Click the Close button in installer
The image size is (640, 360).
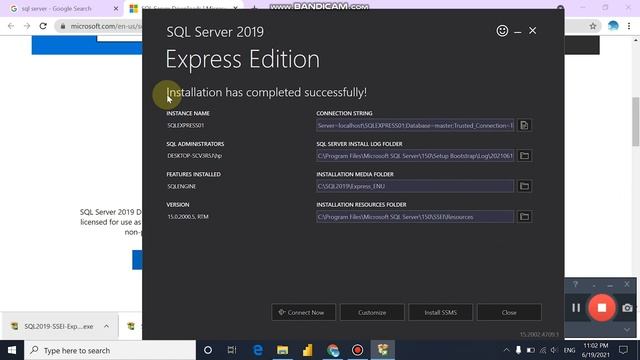click(509, 312)
